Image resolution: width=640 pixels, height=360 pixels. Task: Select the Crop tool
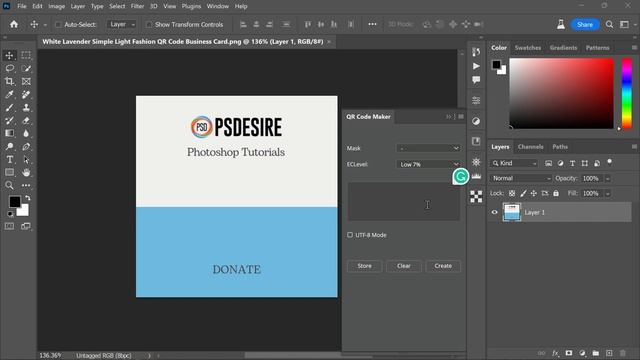pyautogui.click(x=9, y=81)
